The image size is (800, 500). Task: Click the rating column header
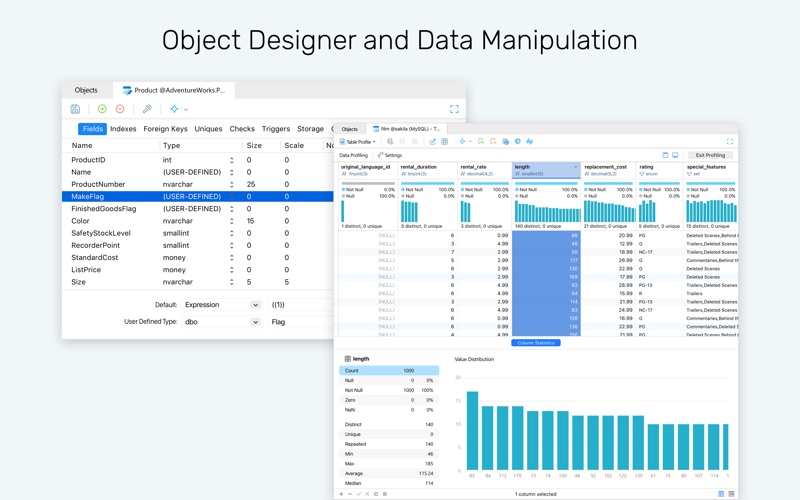pos(659,170)
